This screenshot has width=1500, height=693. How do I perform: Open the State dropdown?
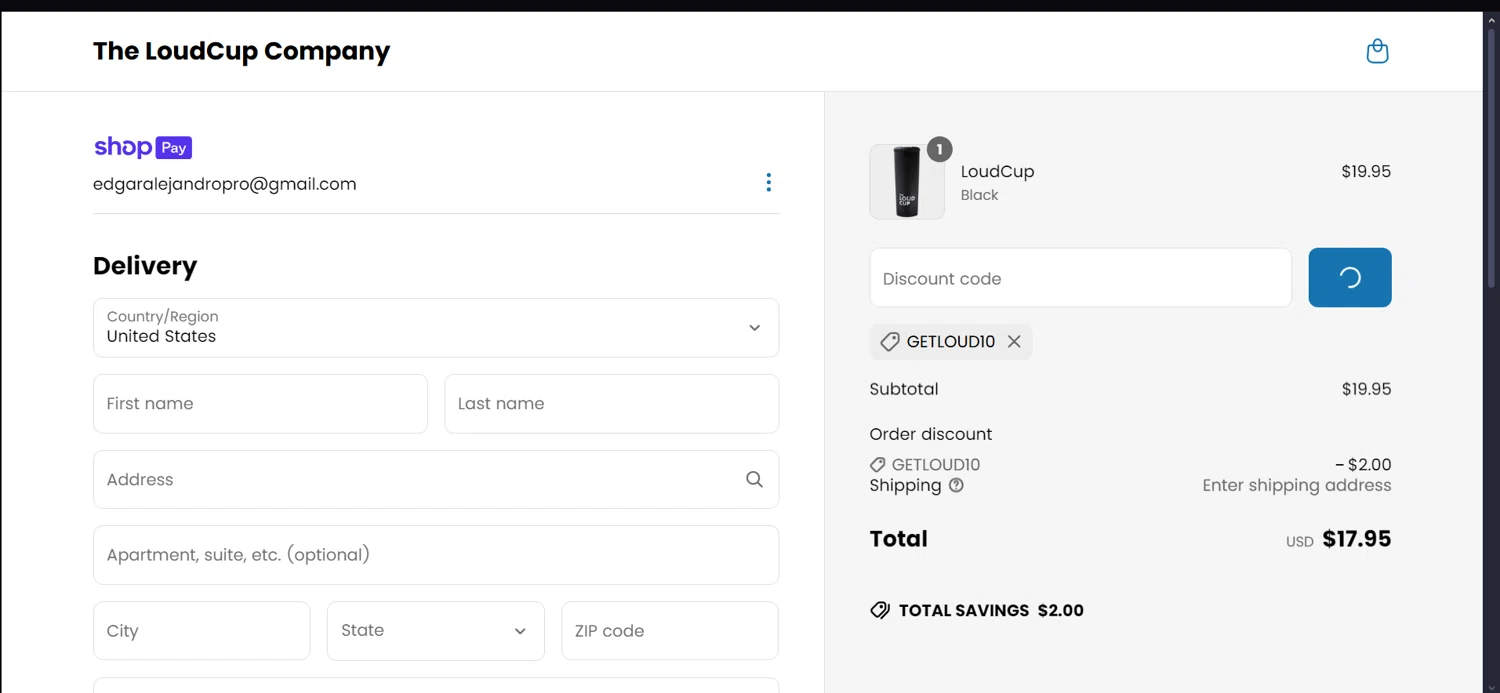pos(436,631)
